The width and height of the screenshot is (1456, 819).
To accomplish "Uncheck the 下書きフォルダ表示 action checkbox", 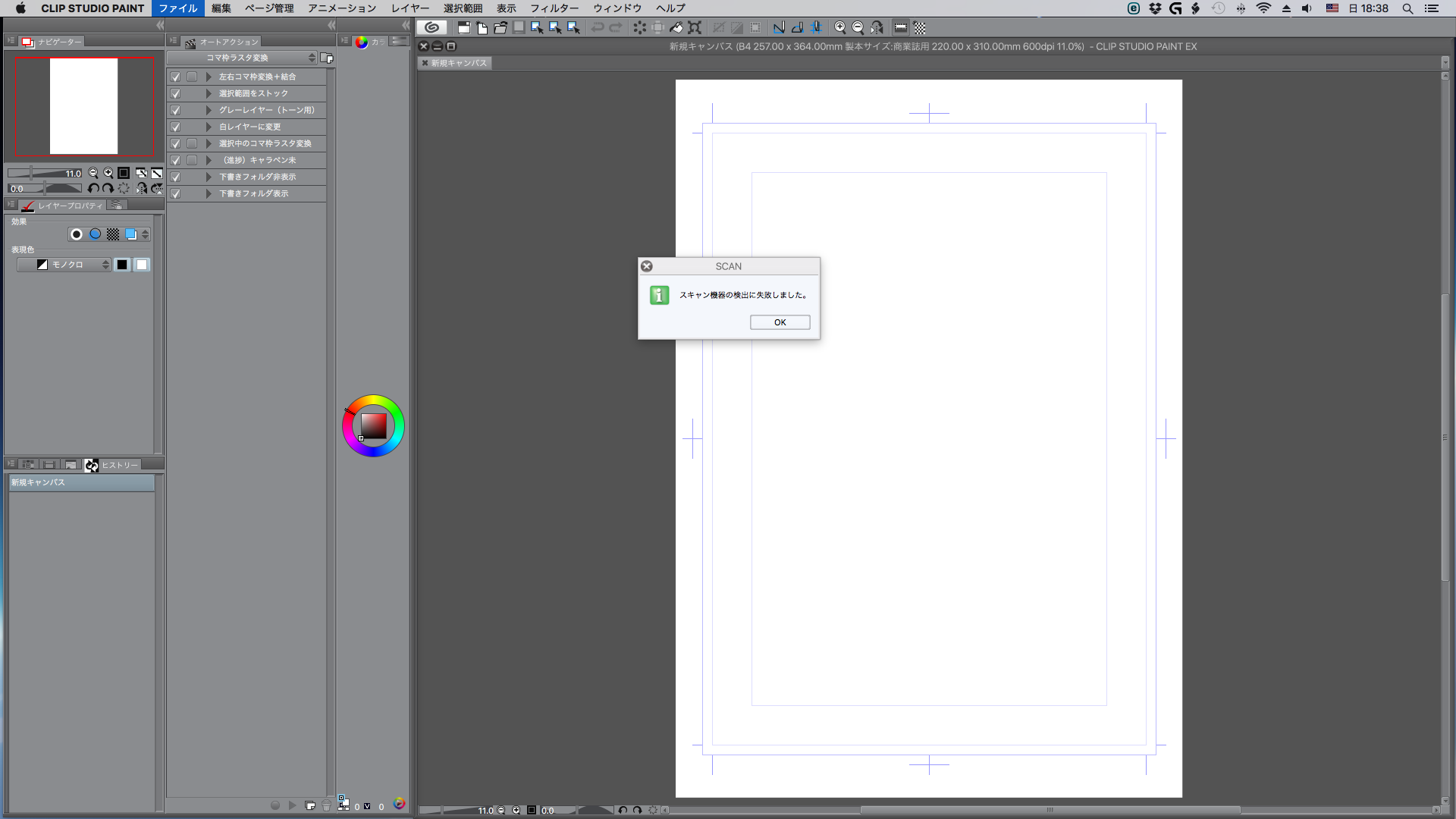I will [175, 193].
